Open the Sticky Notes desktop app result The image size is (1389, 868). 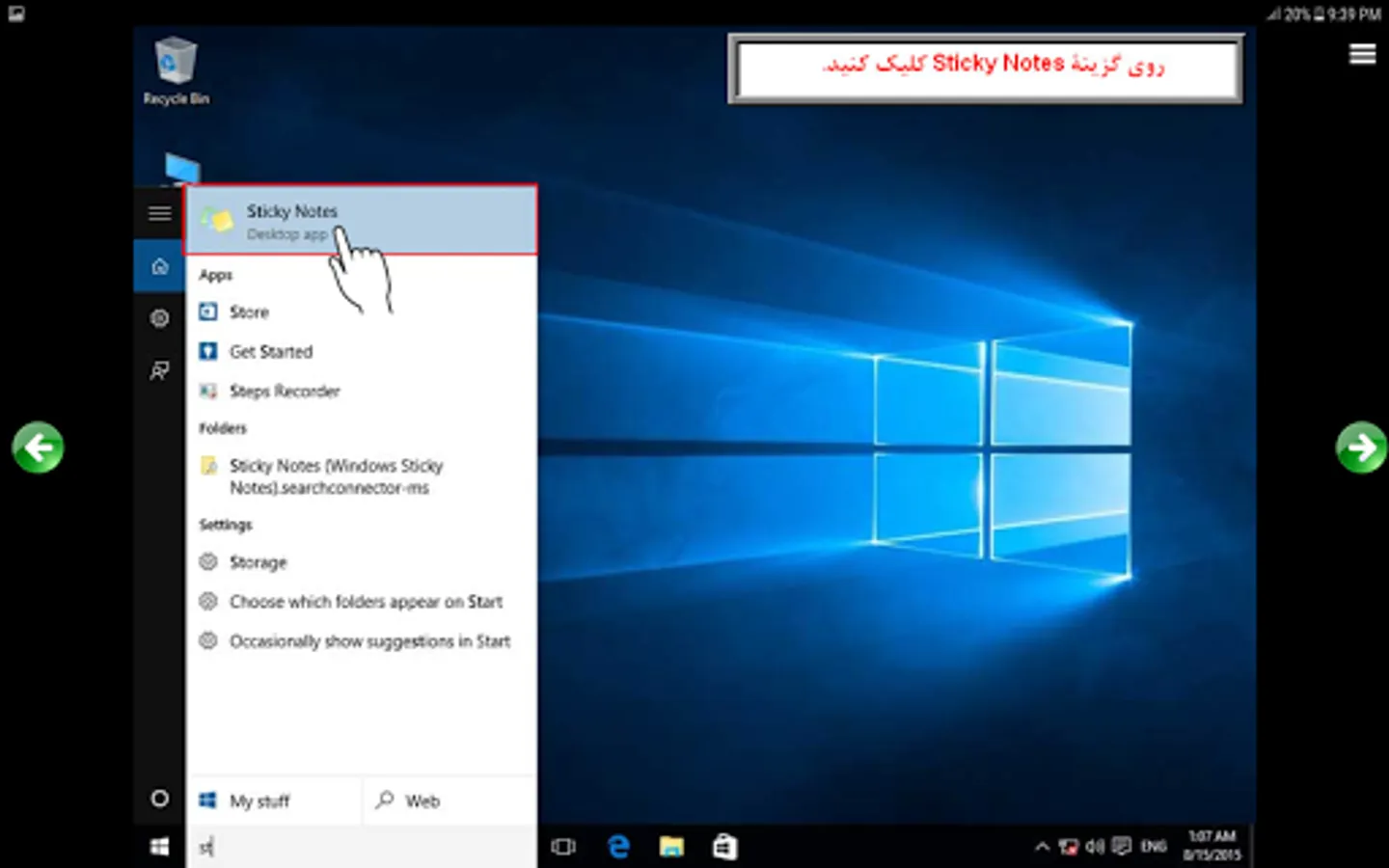coord(361,220)
